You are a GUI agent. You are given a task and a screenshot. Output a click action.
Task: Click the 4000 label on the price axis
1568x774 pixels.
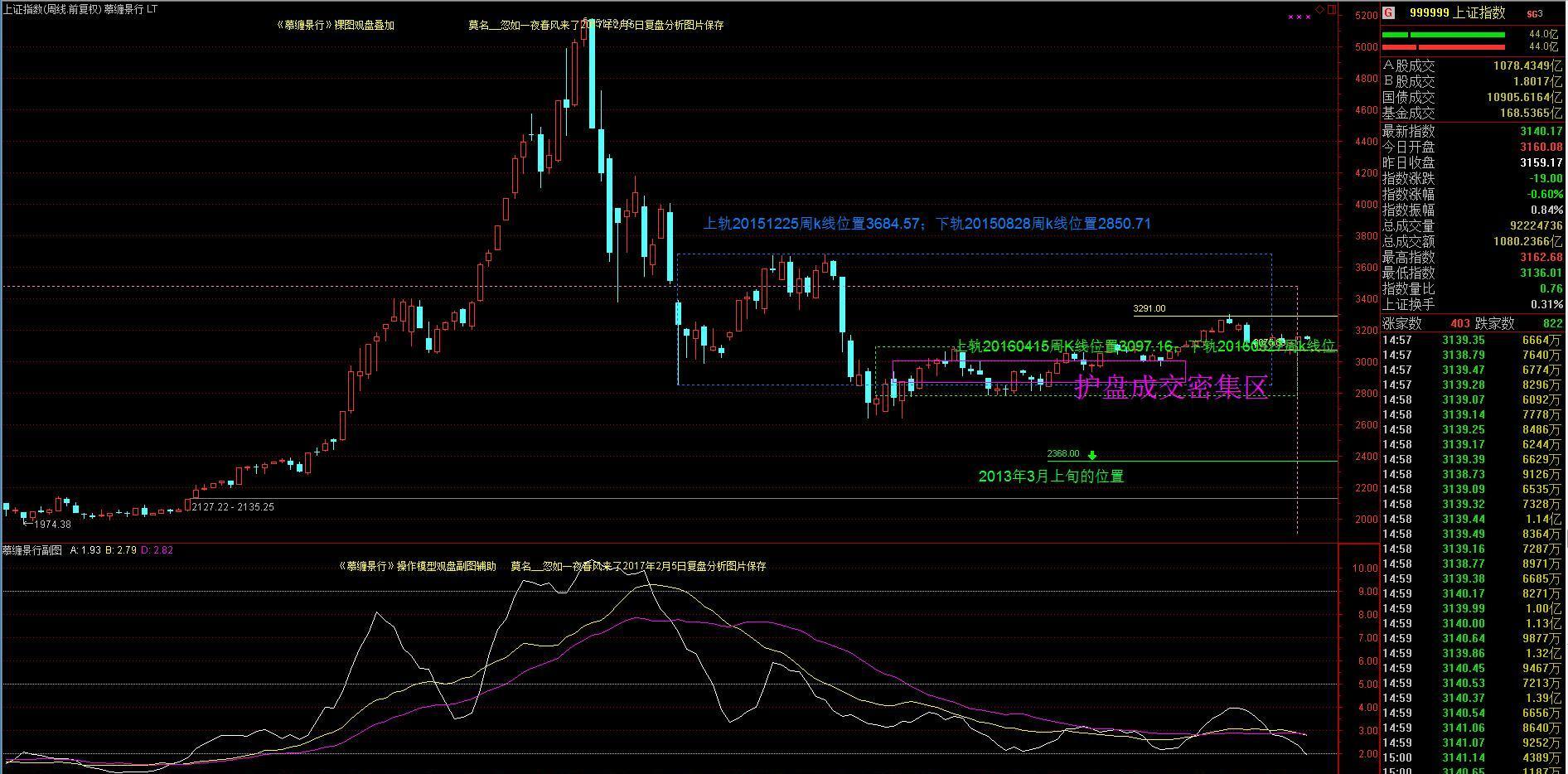pos(1367,205)
